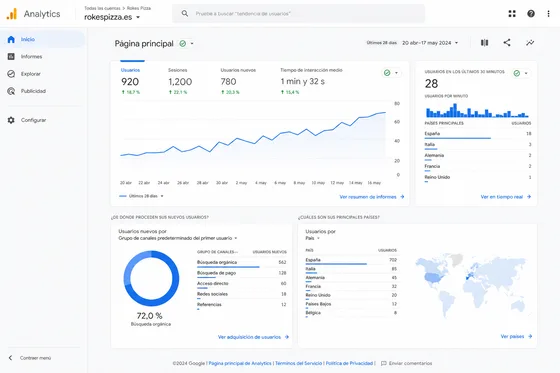Click the green check icon in realtime card
This screenshot has width=560, height=373.
pyautogui.click(x=516, y=73)
